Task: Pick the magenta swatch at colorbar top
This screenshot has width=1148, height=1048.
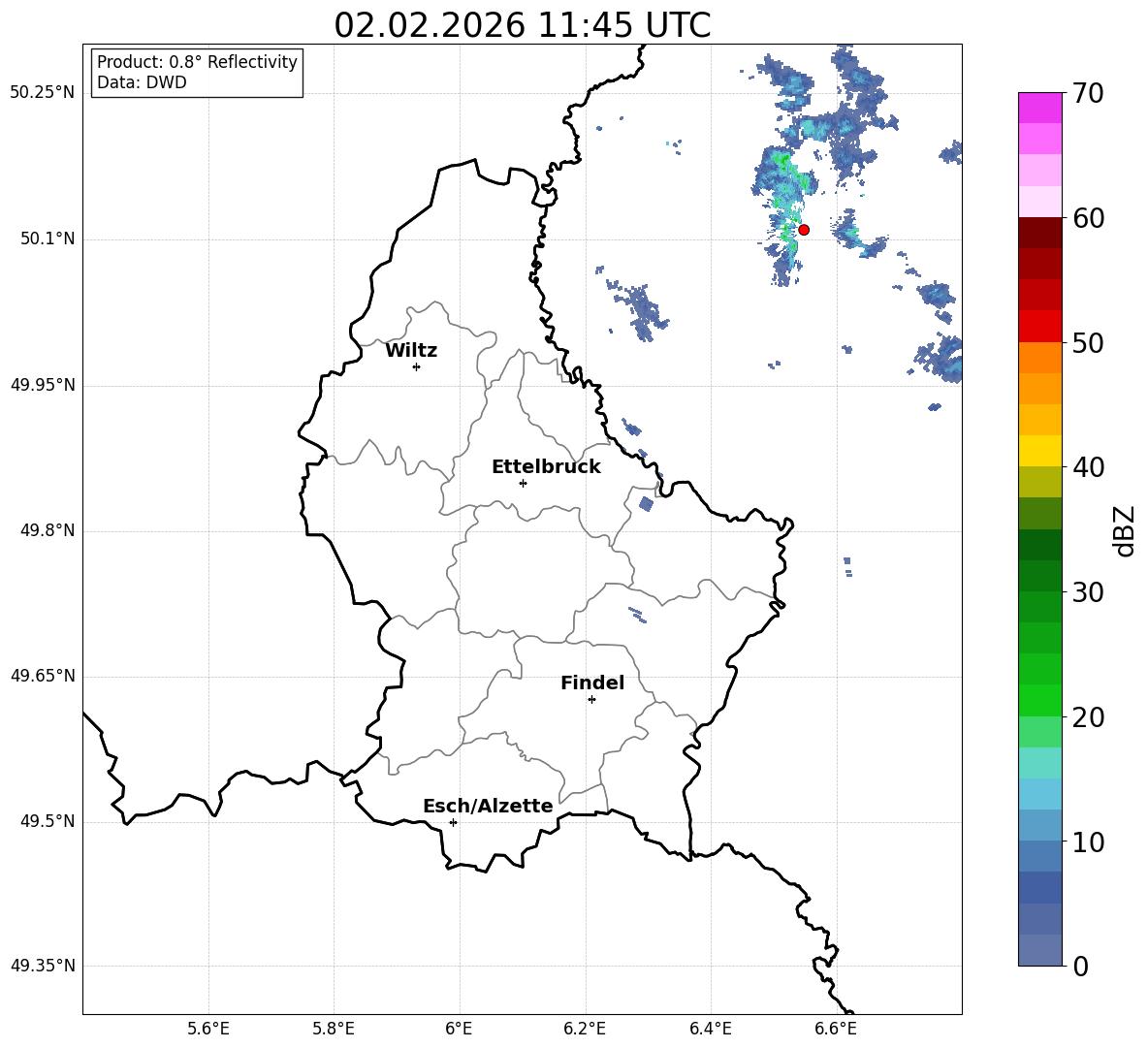Action: point(1039,108)
